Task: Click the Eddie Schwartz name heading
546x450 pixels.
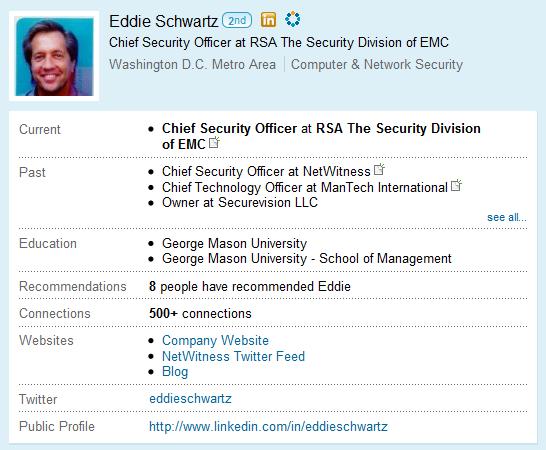Action: tap(163, 21)
